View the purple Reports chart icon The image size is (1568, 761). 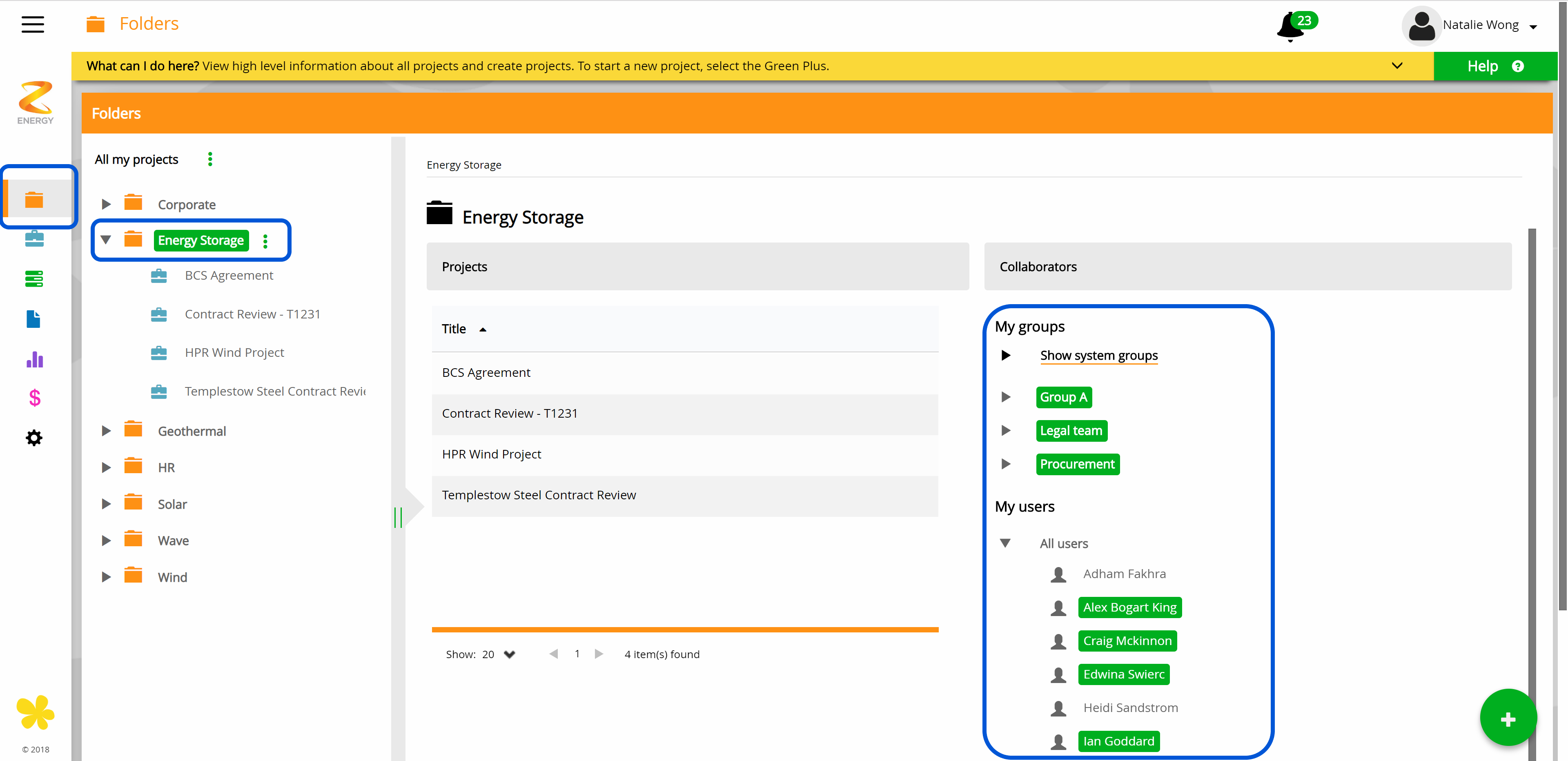coord(35,359)
